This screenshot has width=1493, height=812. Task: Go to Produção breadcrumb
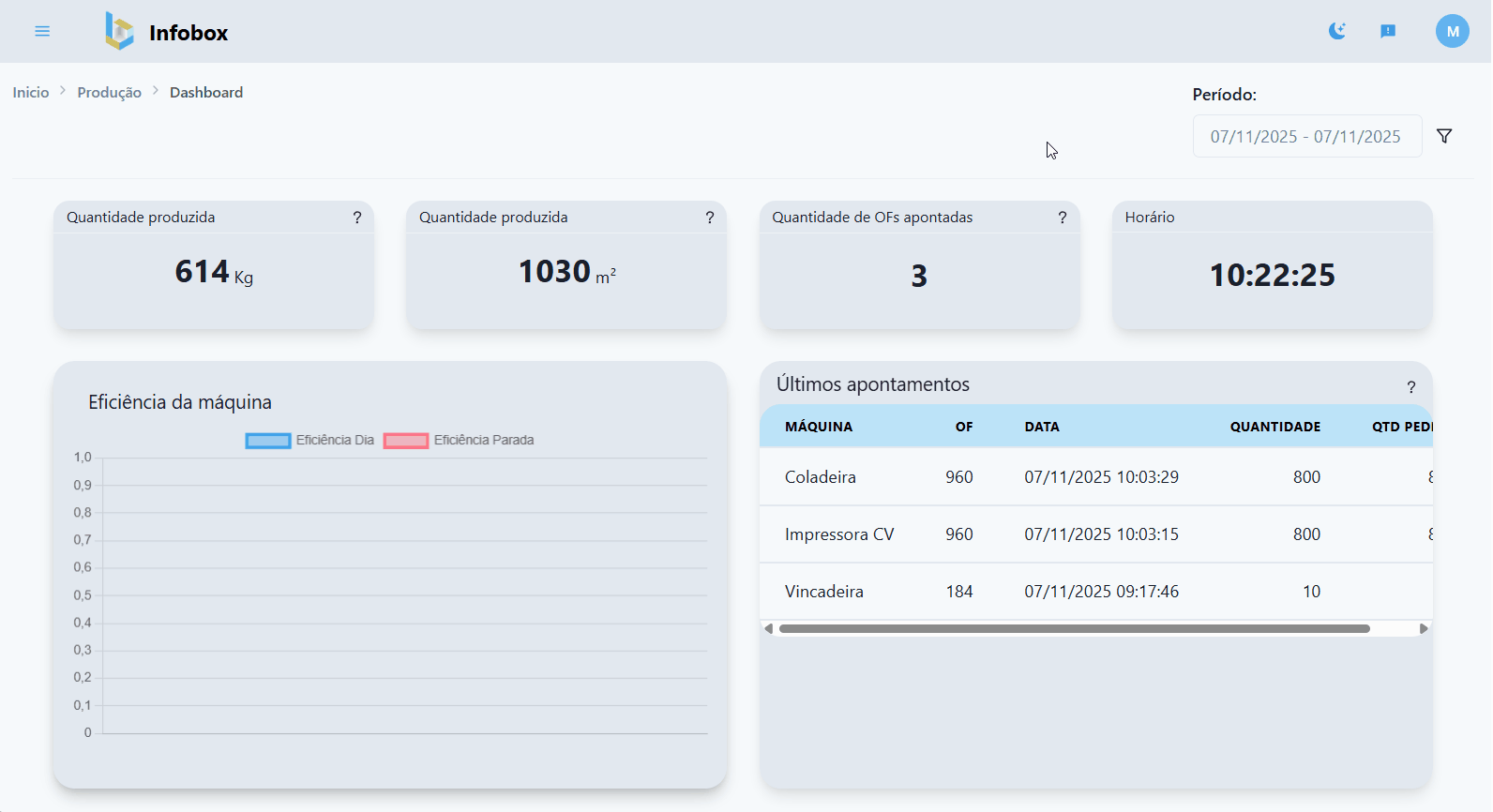click(109, 93)
